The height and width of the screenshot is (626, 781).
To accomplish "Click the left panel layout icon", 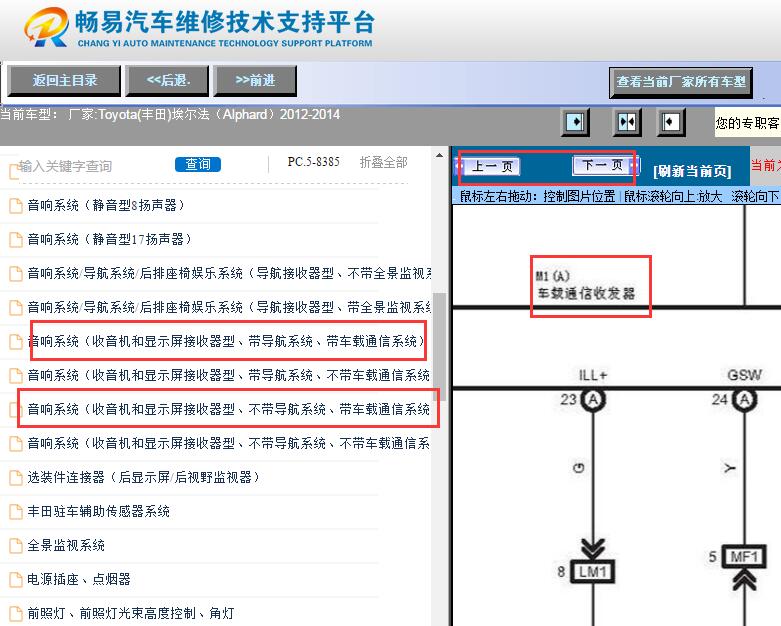I will point(575,122).
